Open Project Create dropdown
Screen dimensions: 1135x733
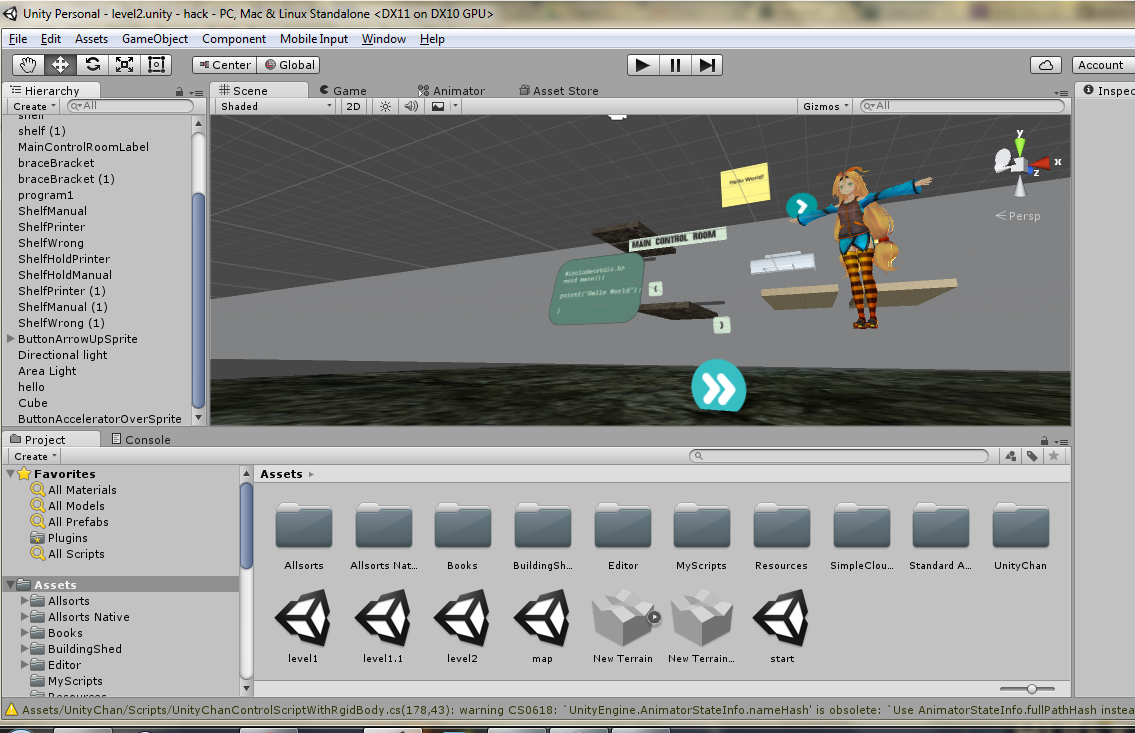(35, 457)
